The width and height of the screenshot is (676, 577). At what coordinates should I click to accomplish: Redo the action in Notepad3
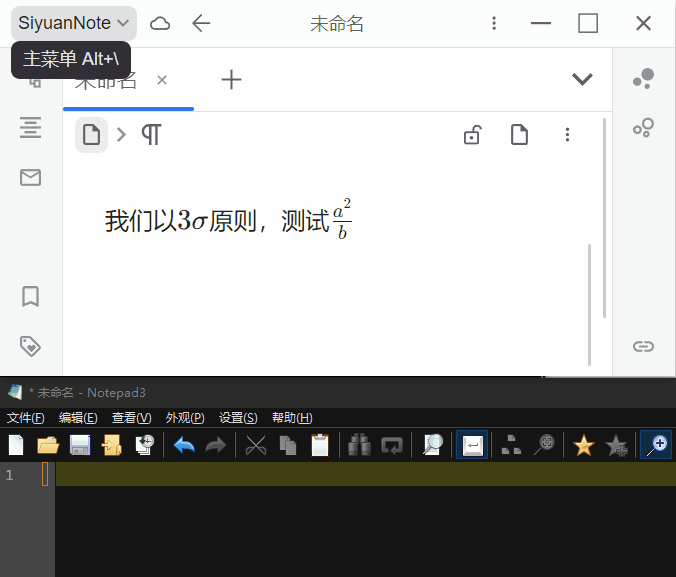click(216, 445)
